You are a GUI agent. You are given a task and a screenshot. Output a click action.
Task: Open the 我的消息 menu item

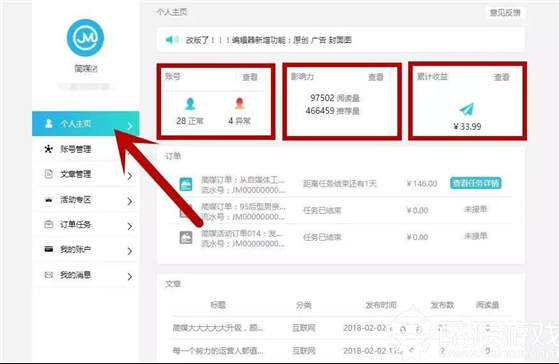click(x=86, y=275)
